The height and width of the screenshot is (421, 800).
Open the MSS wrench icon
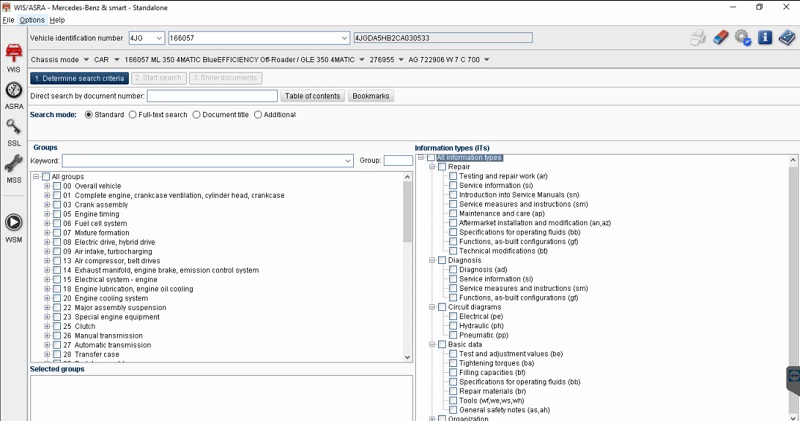pyautogui.click(x=14, y=167)
